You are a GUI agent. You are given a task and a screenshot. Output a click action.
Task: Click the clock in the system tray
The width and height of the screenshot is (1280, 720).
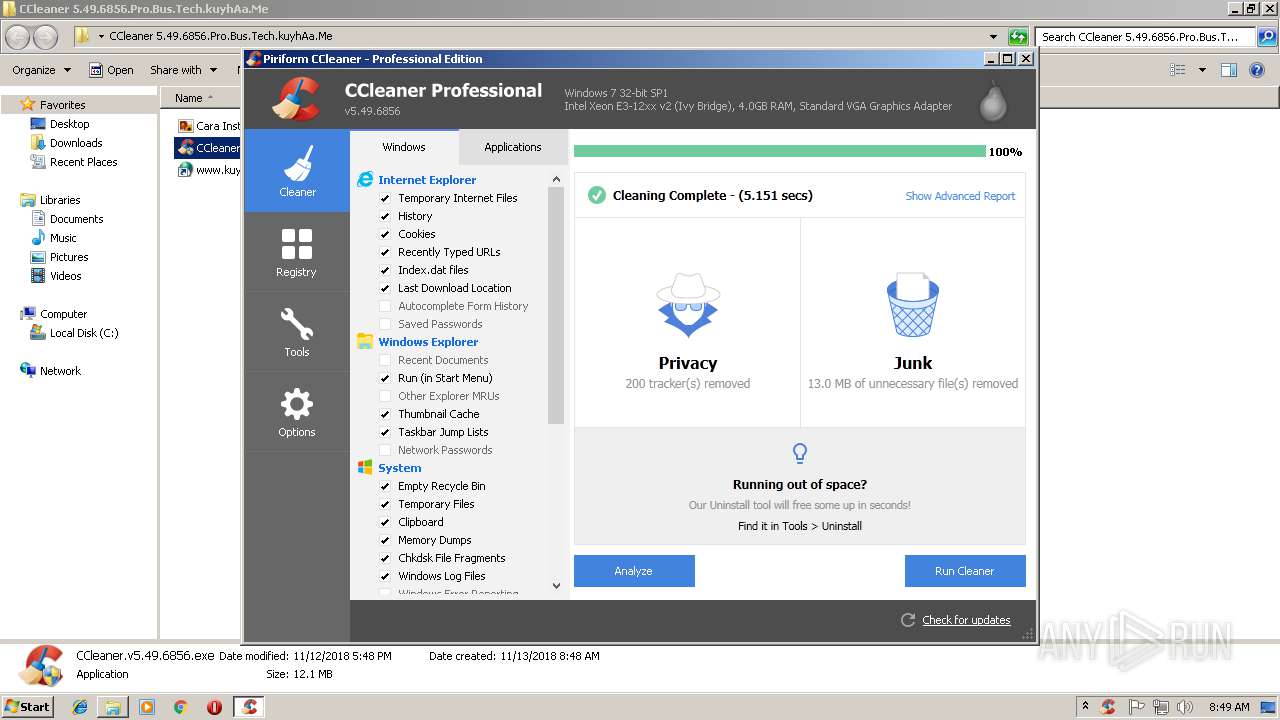click(1229, 707)
